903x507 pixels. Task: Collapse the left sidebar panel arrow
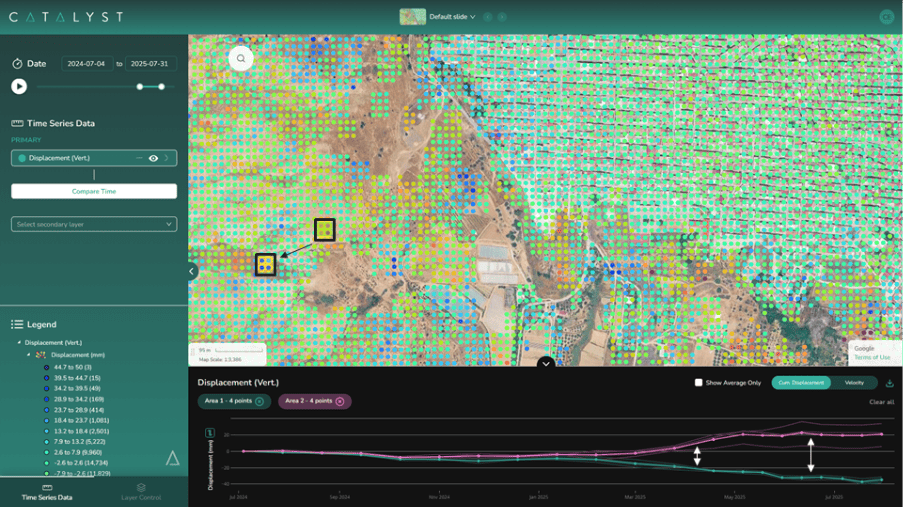192,271
